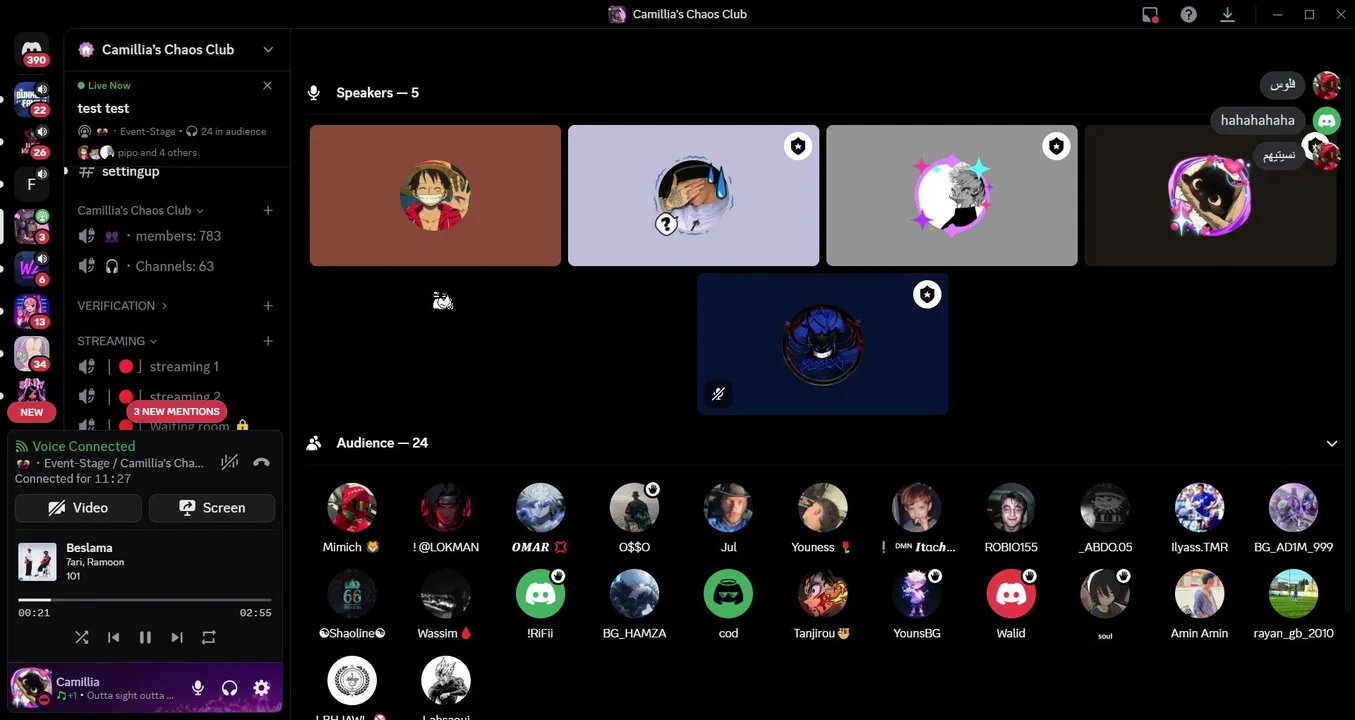Open Camillia's Chaos Club server dropdown menu

pos(268,49)
